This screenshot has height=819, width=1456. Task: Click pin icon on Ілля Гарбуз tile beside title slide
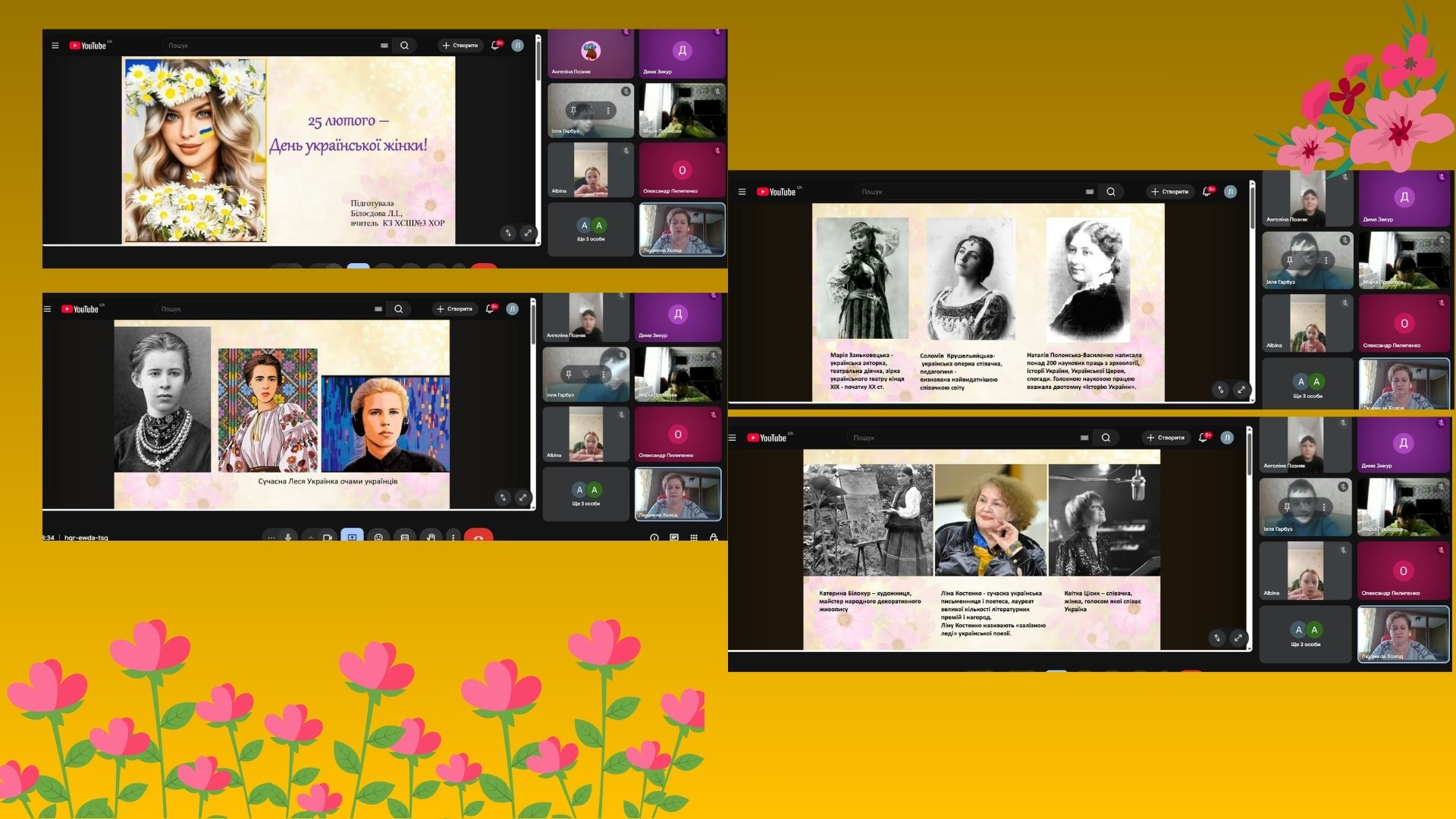[573, 111]
